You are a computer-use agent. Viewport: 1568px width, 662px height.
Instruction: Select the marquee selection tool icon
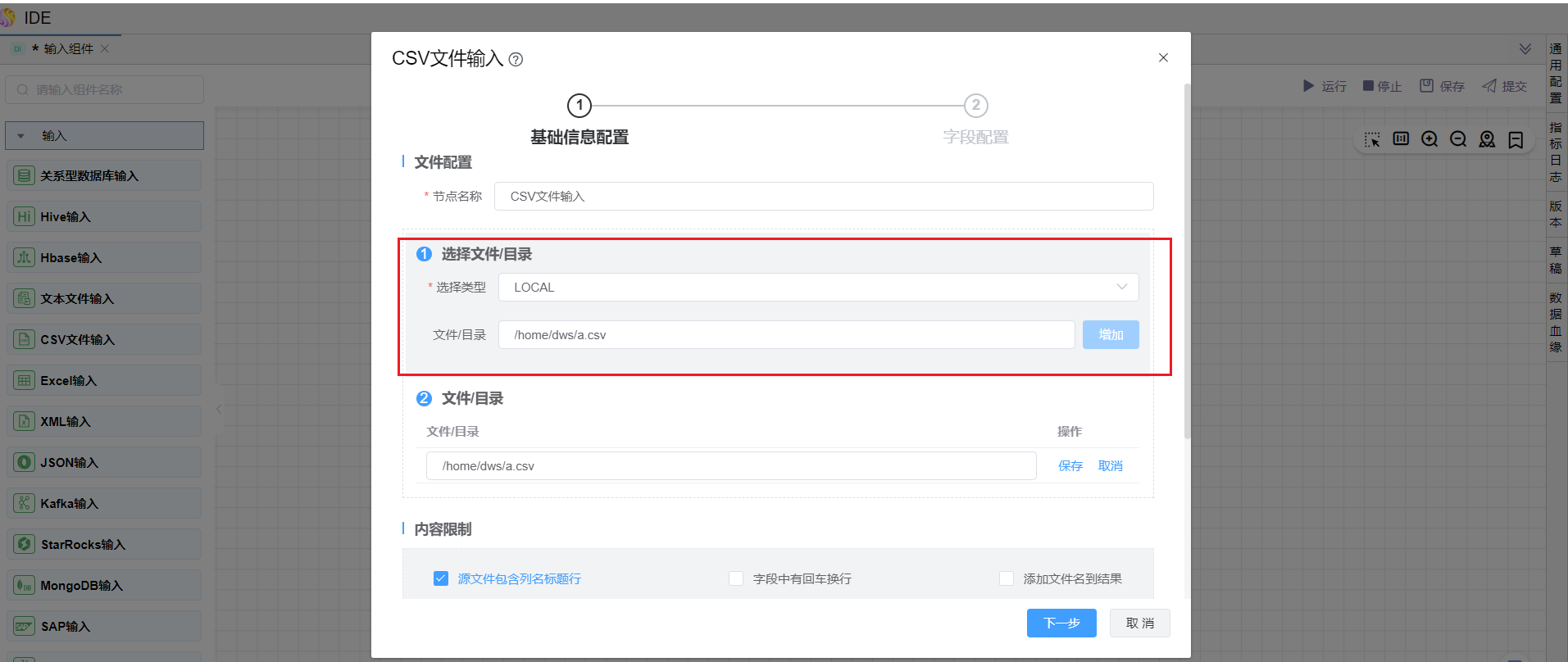click(x=1372, y=139)
